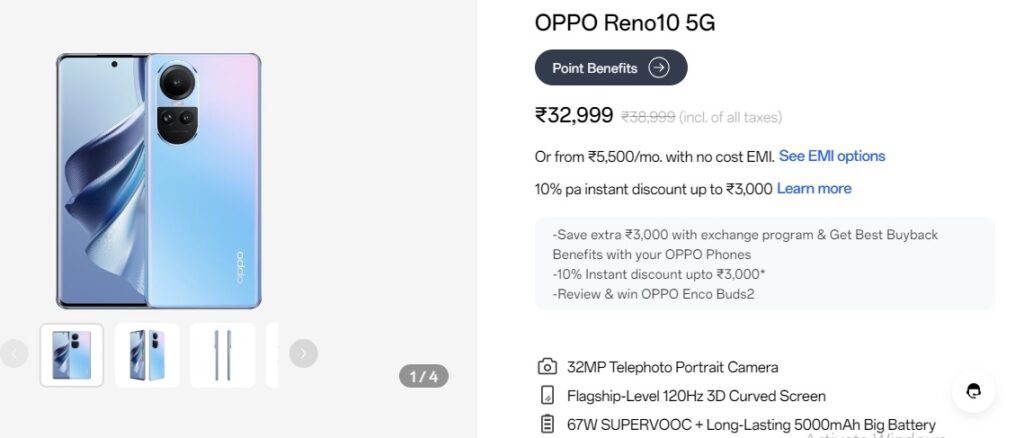
Task: Click the curved screen feature icon
Action: tap(547, 396)
